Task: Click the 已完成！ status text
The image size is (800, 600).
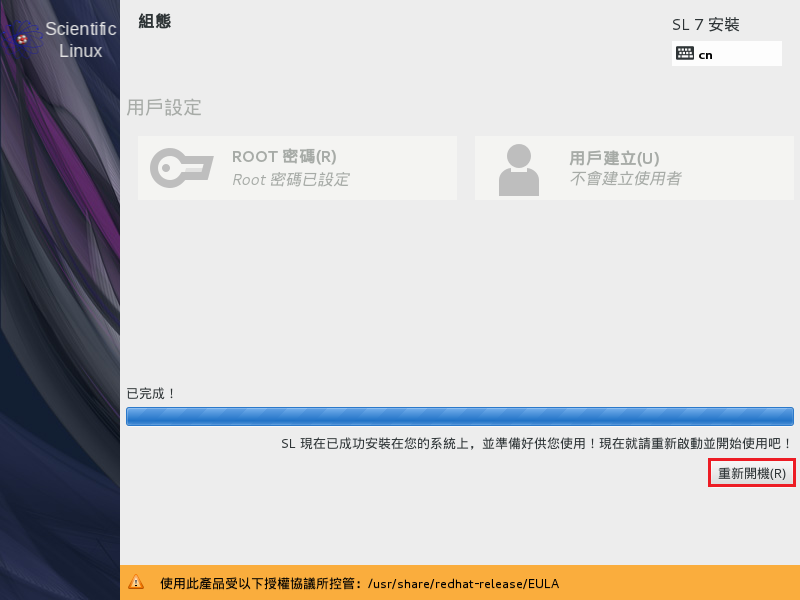Action: coord(151,393)
